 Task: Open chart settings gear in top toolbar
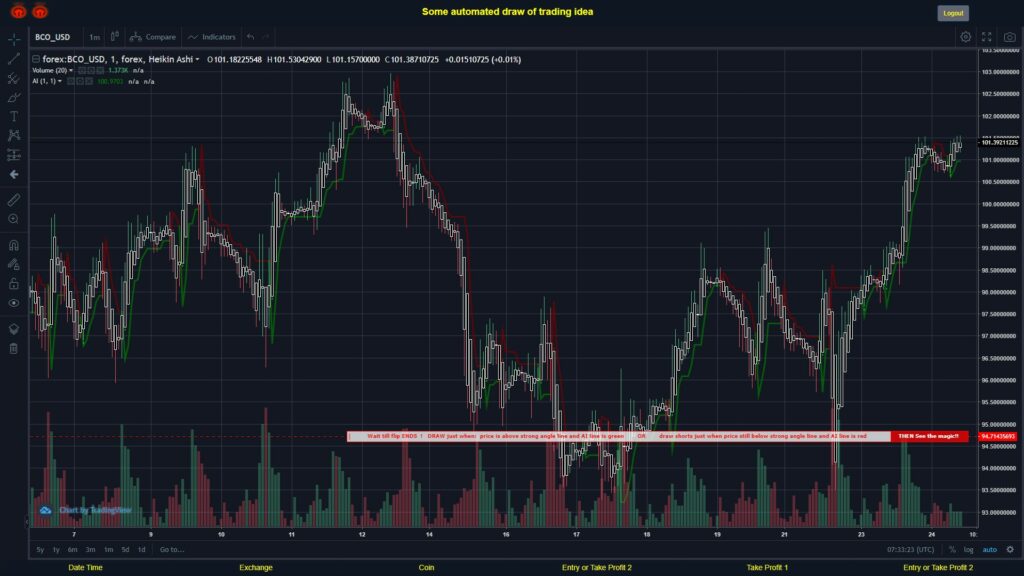965,37
